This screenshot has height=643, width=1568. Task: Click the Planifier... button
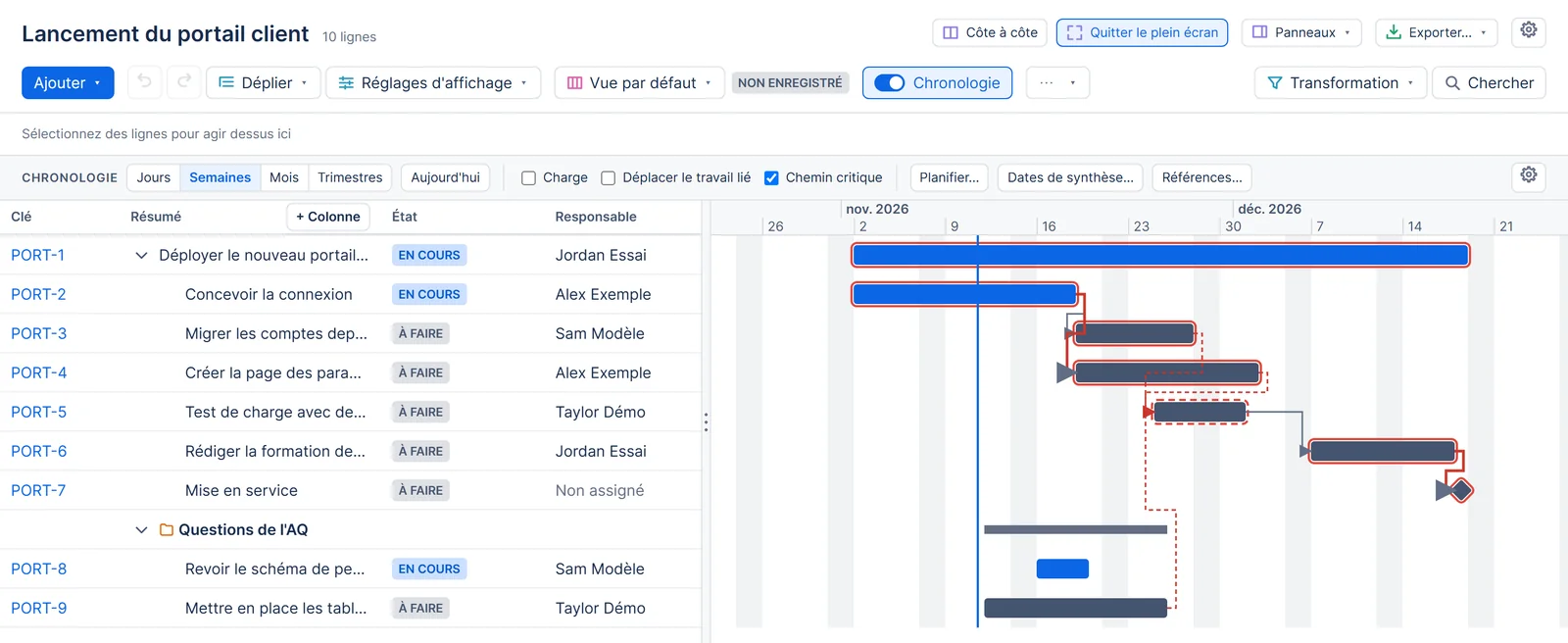point(949,177)
